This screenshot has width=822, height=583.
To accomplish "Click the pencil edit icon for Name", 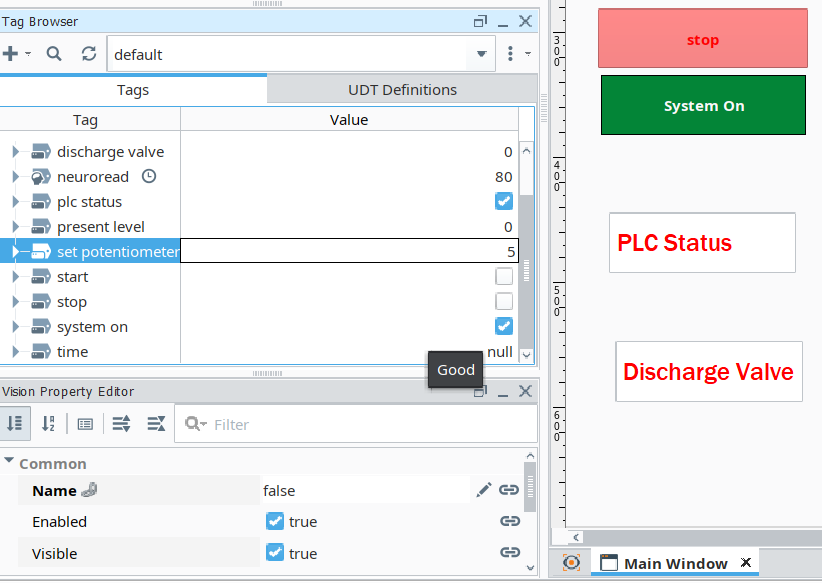I will tap(484, 490).
